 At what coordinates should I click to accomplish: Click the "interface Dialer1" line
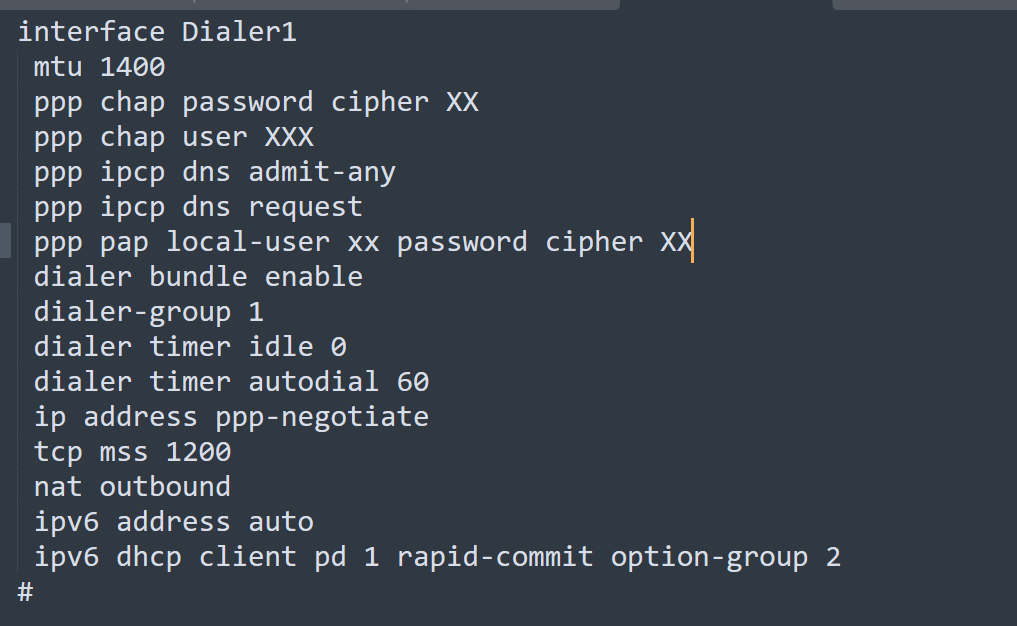[x=157, y=32]
